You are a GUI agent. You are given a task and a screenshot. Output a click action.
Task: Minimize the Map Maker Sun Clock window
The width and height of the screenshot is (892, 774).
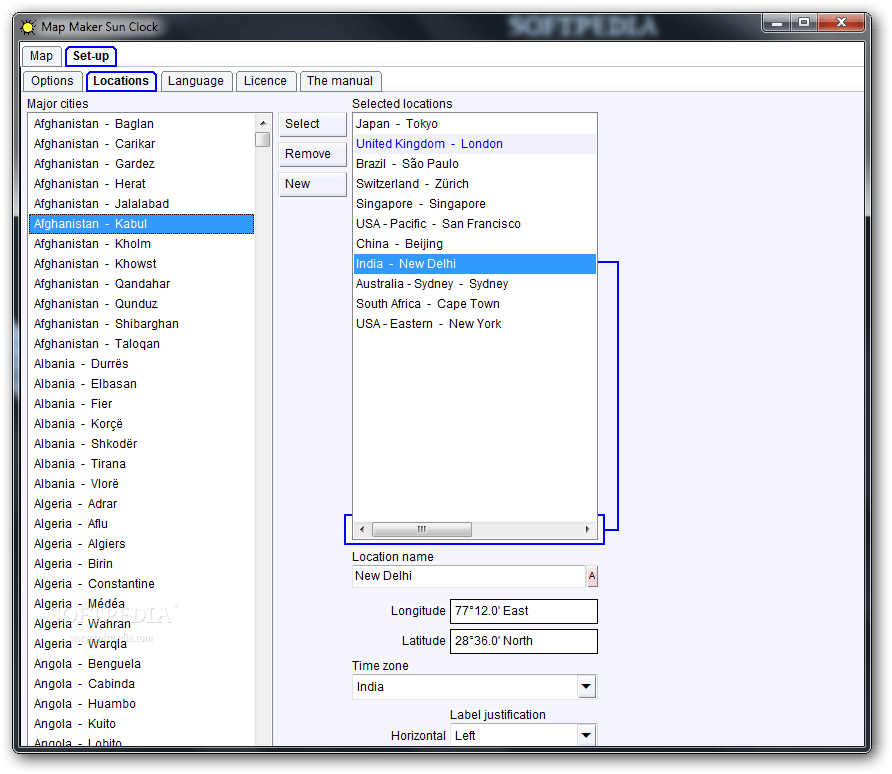point(777,23)
